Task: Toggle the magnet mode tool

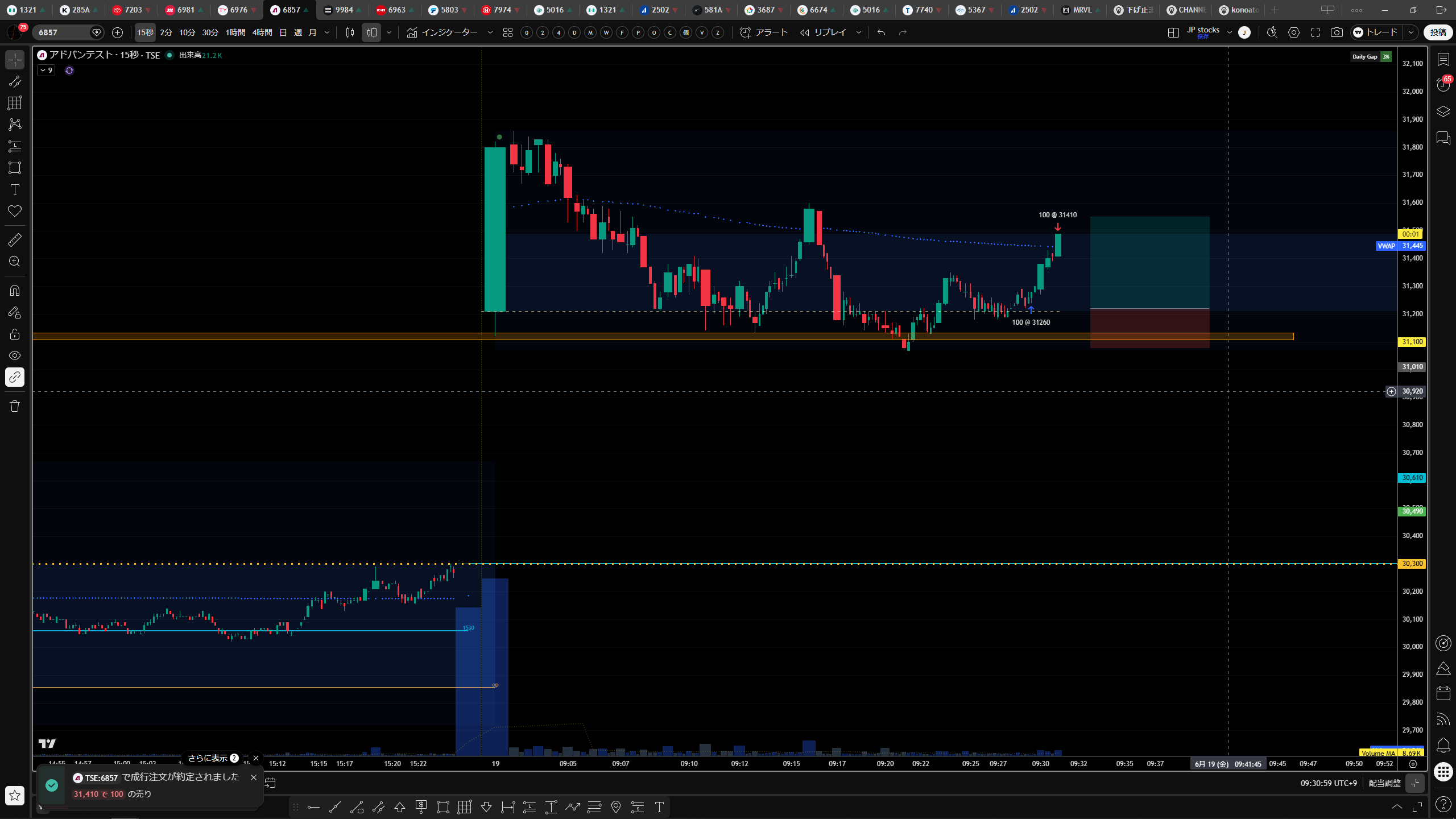Action: pyautogui.click(x=15, y=291)
